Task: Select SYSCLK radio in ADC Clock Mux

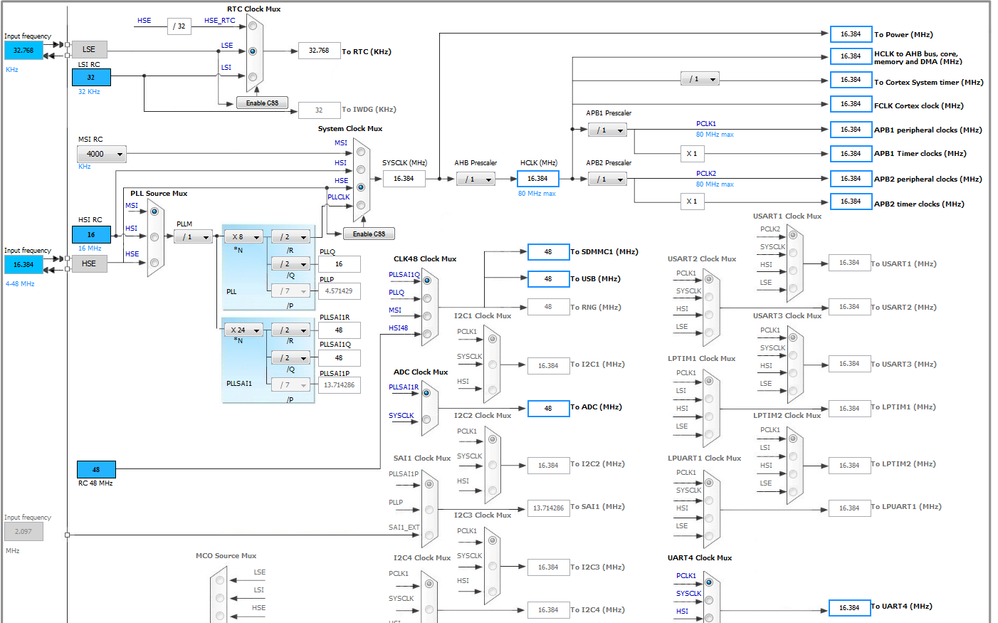Action: point(426,419)
